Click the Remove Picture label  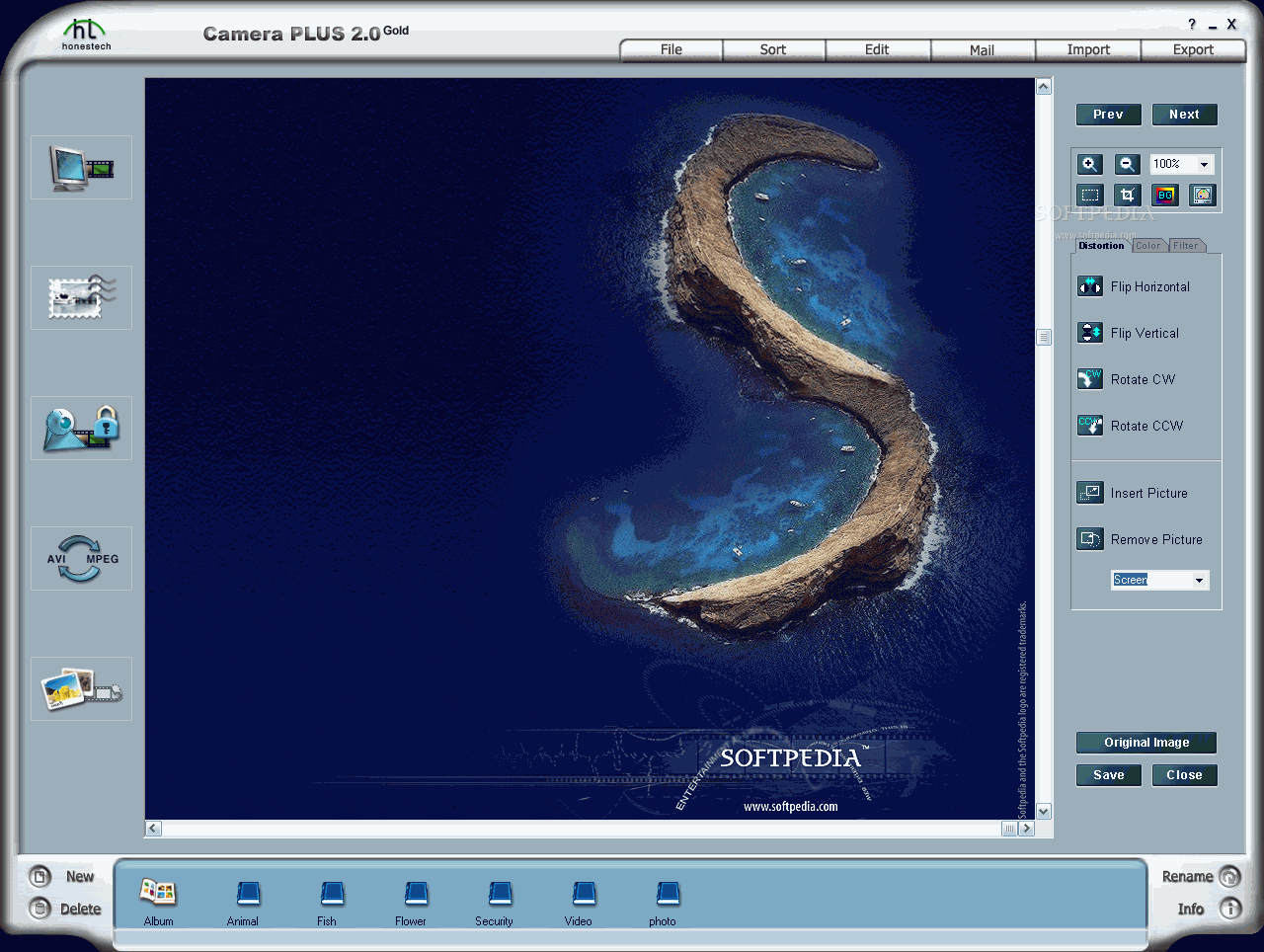click(x=1156, y=539)
